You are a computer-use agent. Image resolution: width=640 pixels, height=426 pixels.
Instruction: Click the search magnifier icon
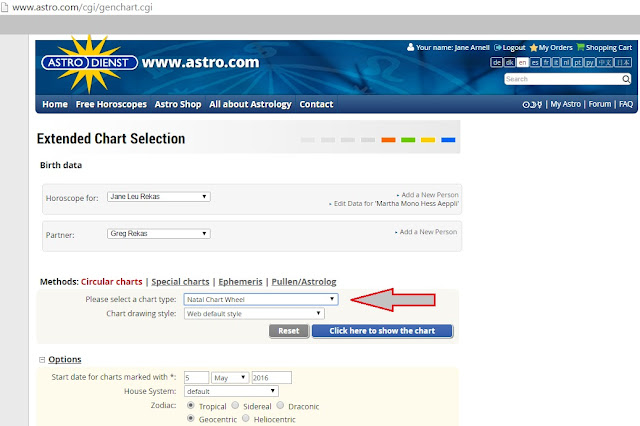click(626, 79)
